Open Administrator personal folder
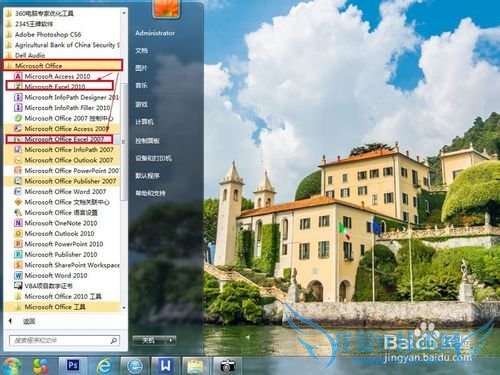 point(155,33)
